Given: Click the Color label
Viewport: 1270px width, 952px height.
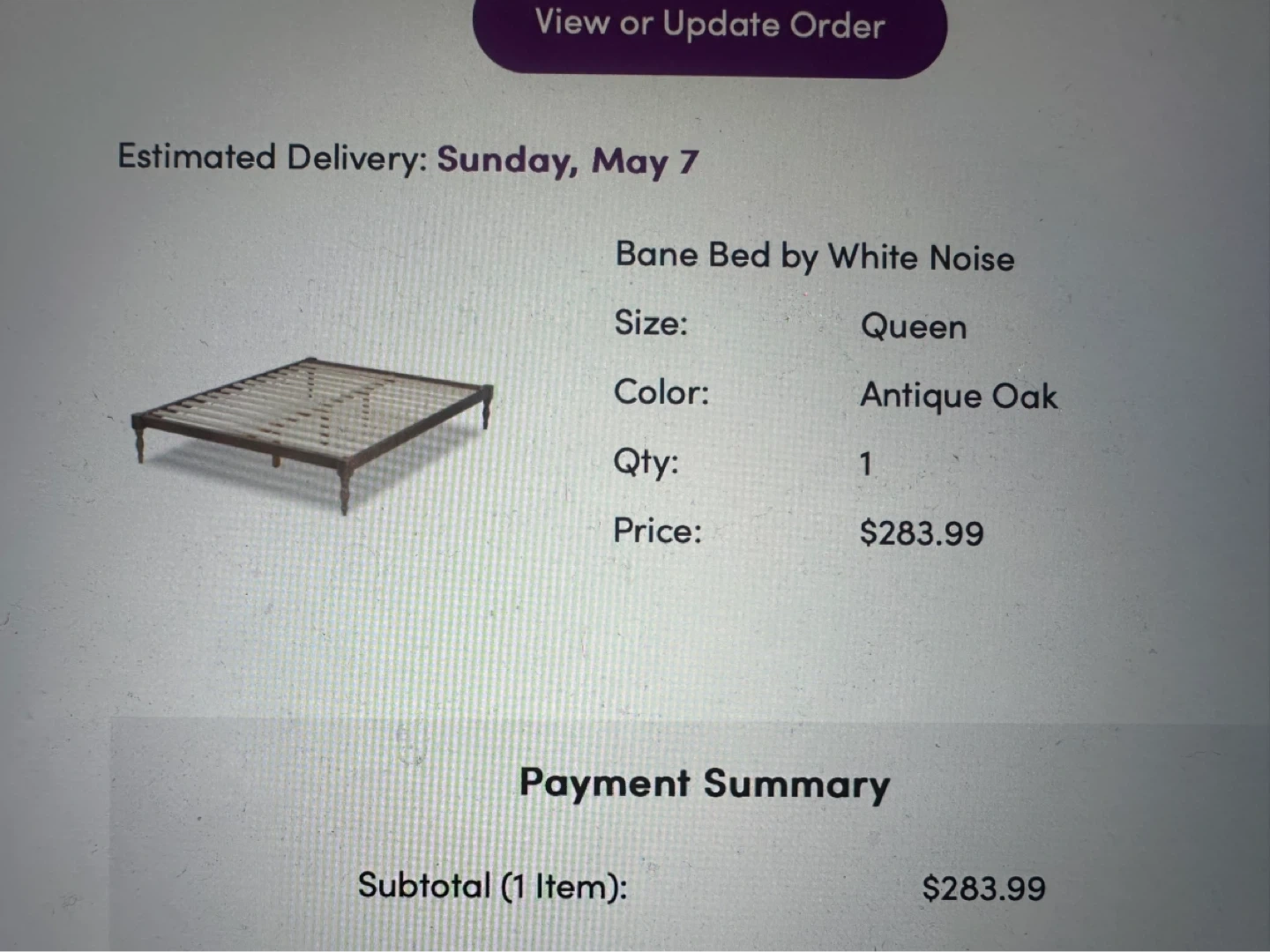Looking at the screenshot, I should [x=661, y=392].
